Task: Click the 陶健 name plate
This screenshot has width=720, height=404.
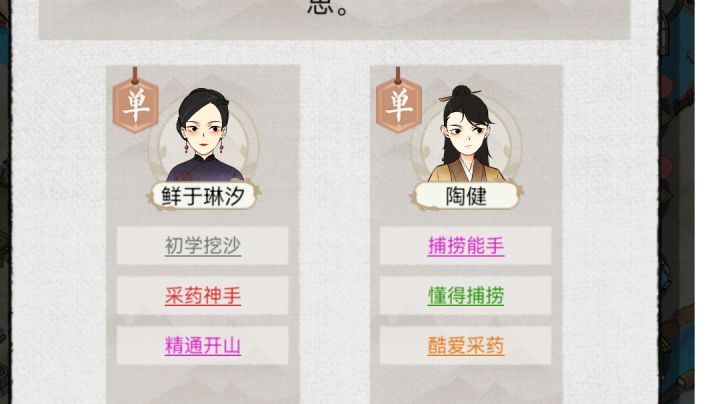Action: click(466, 196)
